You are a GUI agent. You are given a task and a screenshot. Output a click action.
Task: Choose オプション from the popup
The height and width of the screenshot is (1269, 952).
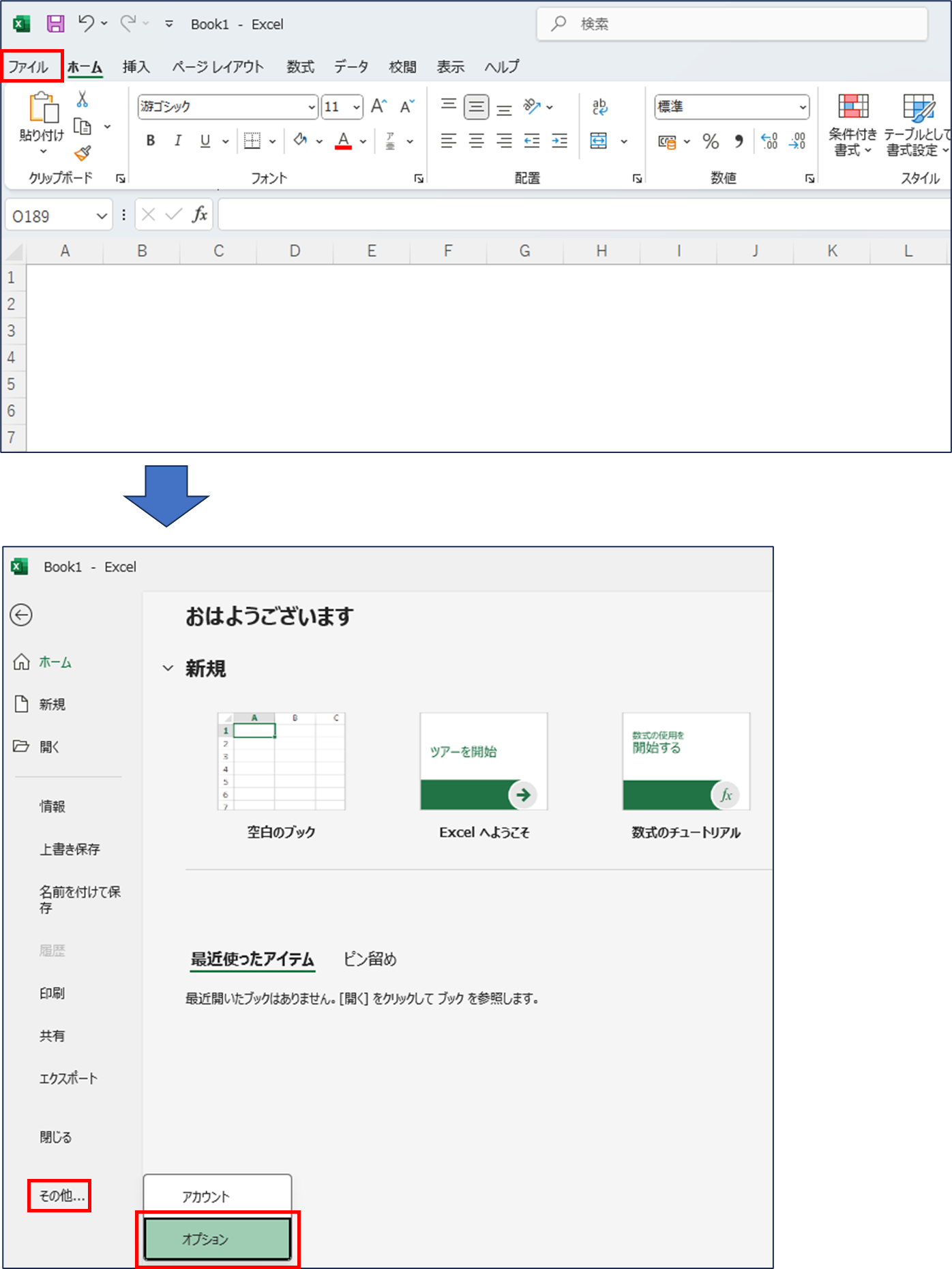pos(218,1238)
